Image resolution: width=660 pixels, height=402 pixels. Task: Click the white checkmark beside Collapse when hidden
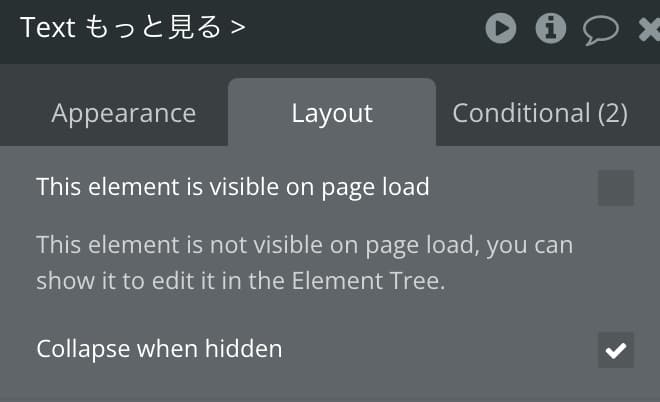point(616,350)
